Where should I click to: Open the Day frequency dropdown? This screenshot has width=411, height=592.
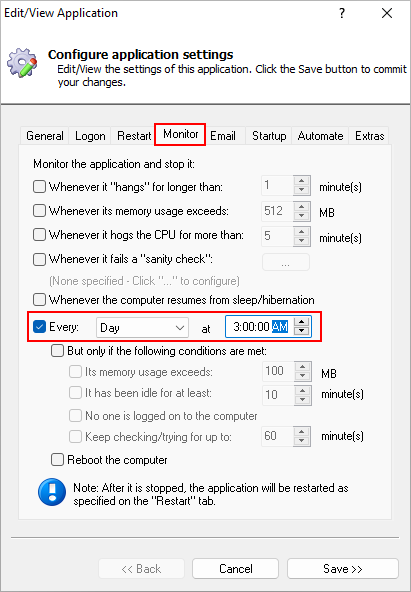click(x=142, y=327)
